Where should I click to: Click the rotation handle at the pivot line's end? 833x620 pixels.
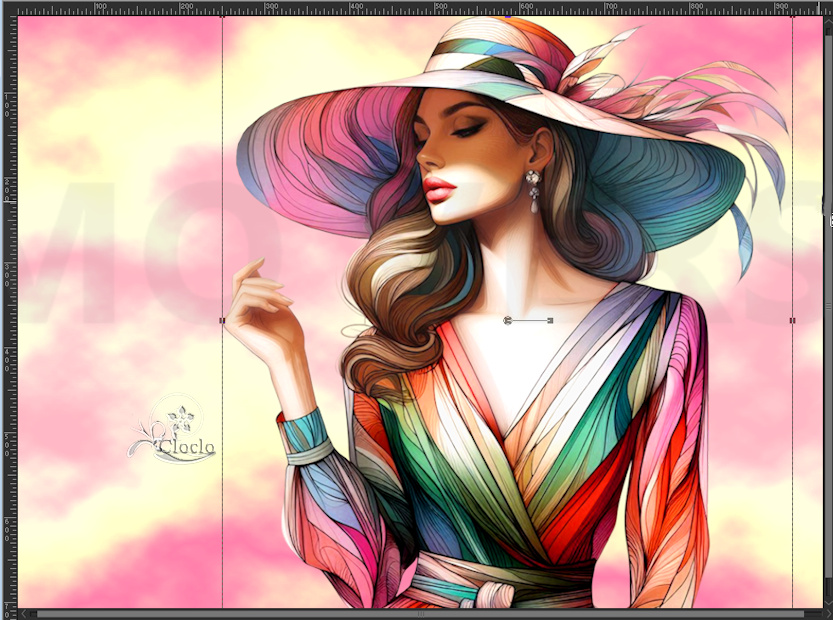point(550,321)
